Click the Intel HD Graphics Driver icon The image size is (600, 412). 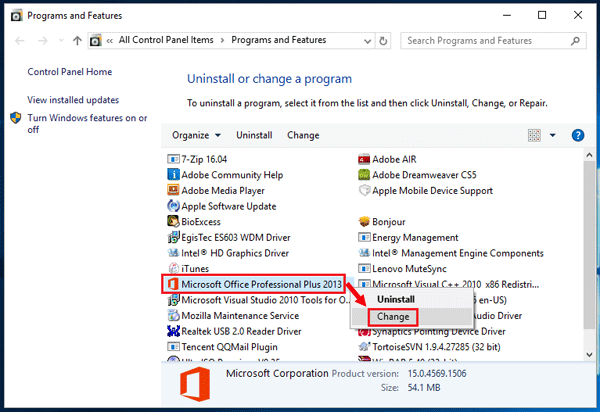(x=173, y=253)
